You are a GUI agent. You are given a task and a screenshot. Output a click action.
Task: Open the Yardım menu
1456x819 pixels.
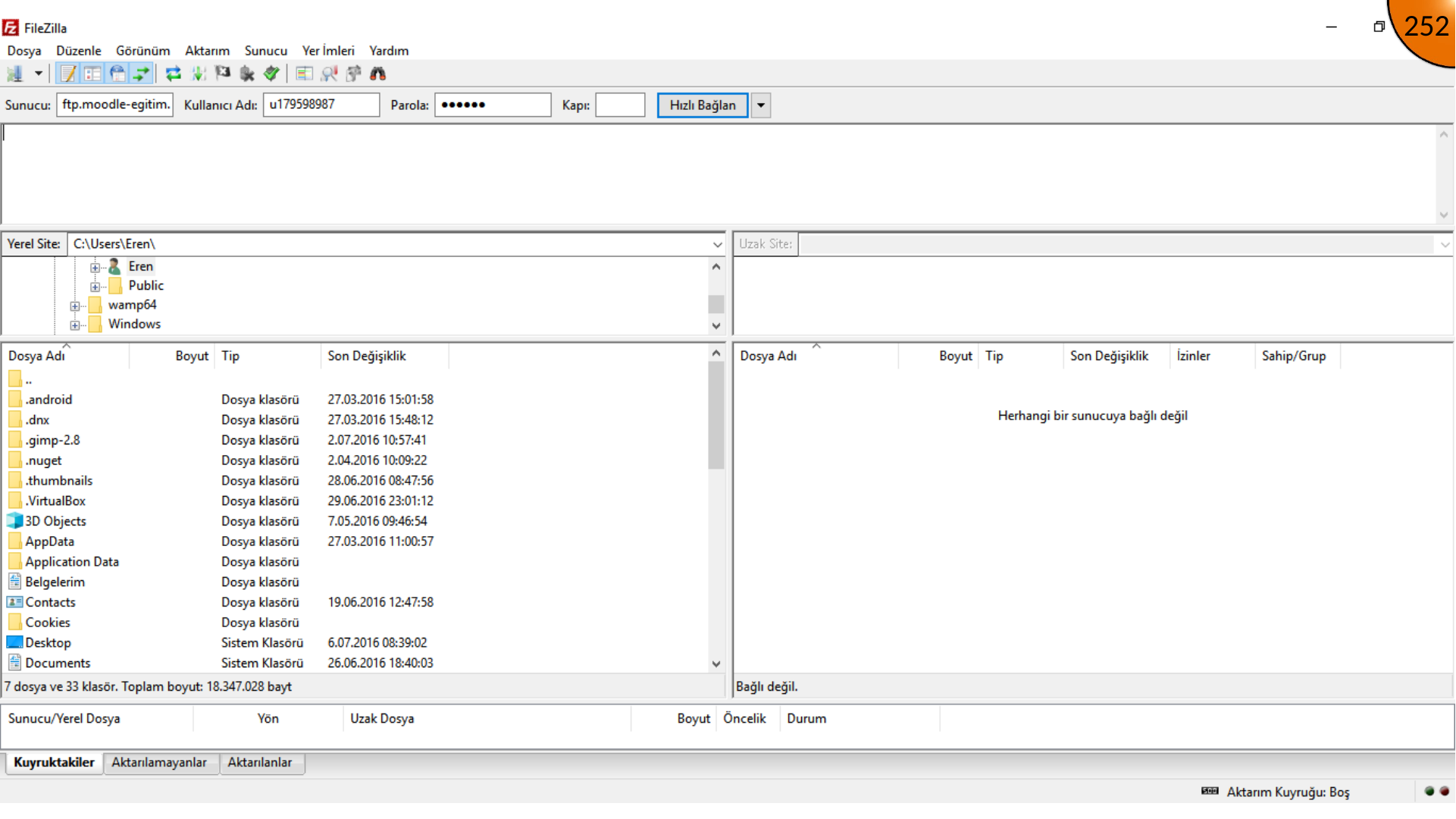point(389,51)
